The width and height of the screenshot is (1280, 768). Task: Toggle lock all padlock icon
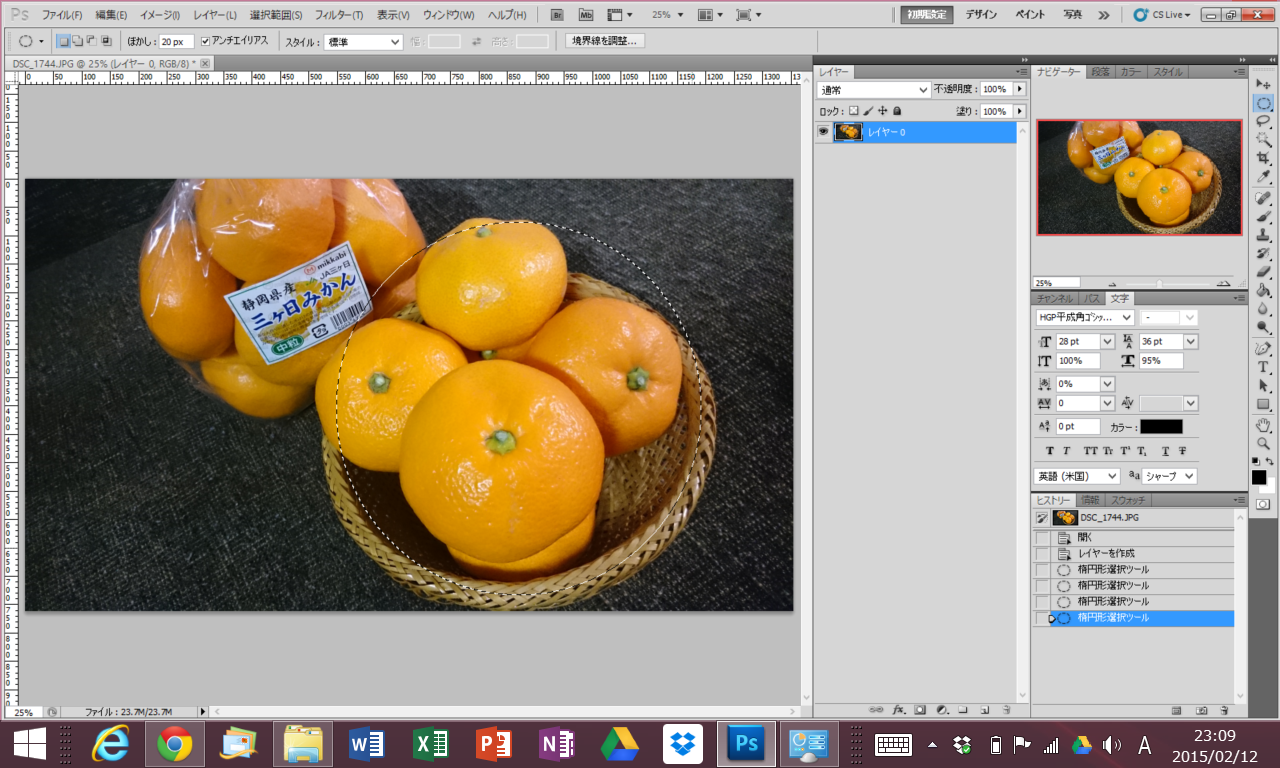[x=897, y=111]
